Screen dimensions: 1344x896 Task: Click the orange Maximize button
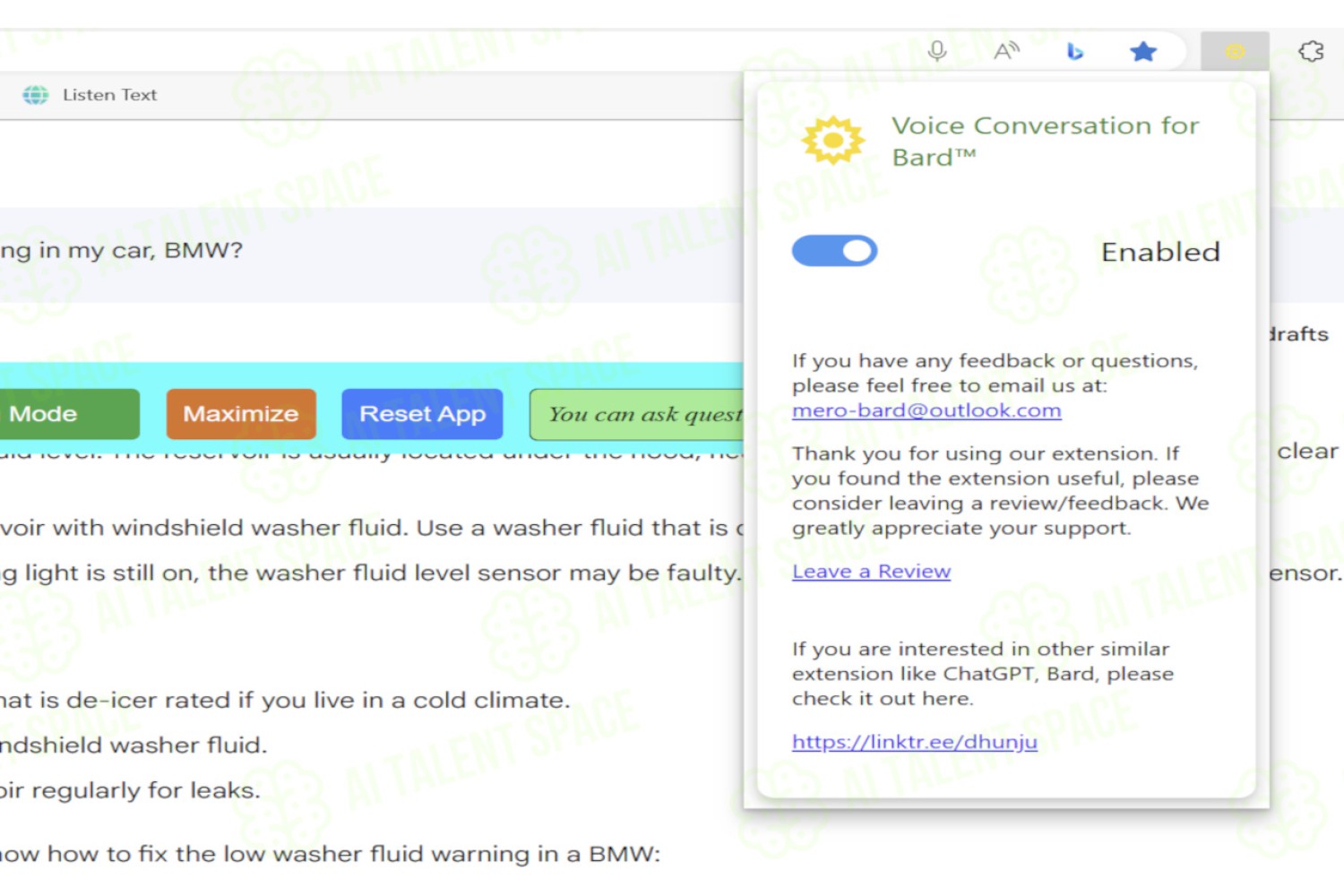tap(241, 414)
